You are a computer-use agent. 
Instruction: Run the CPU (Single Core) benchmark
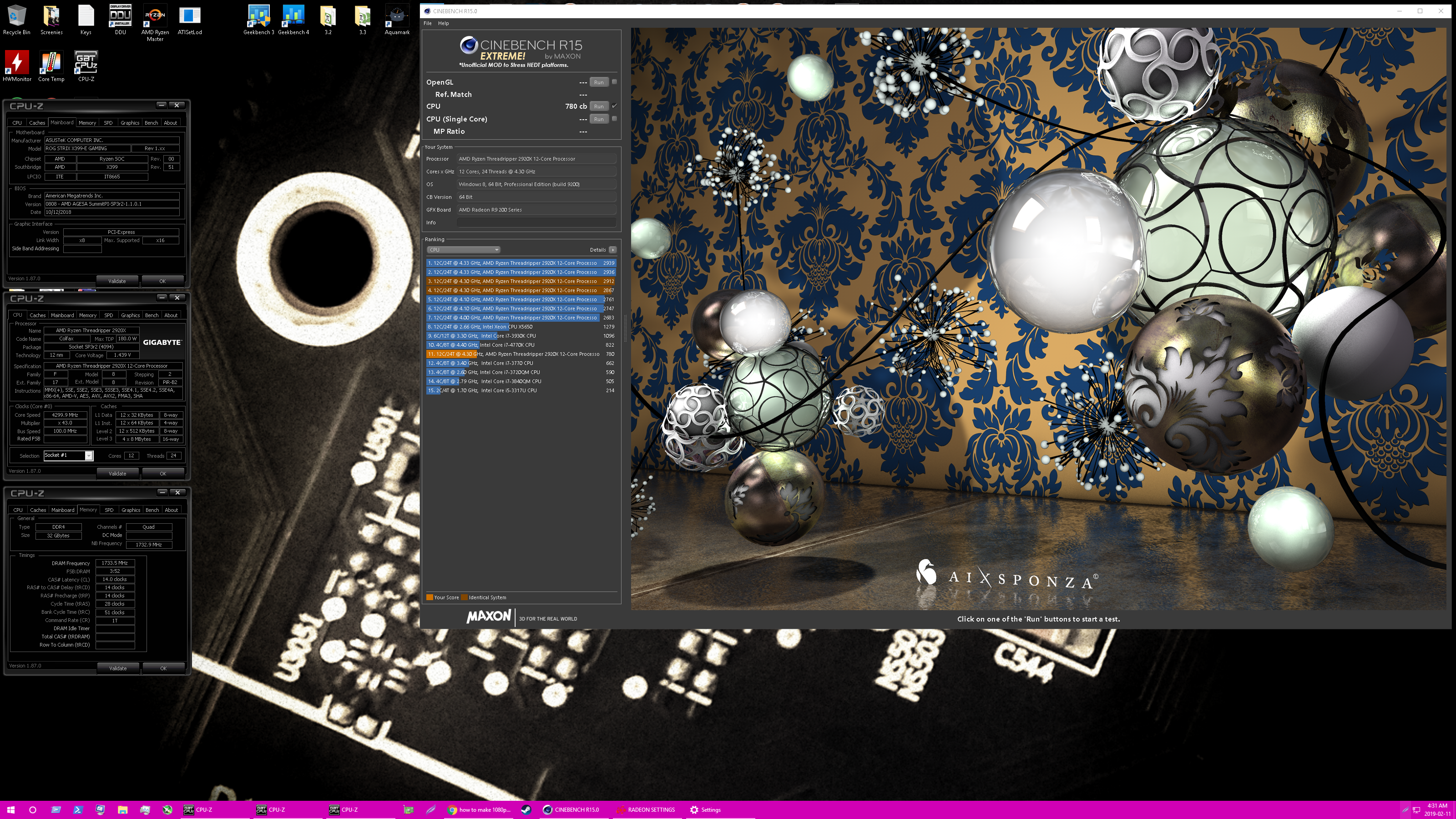click(x=599, y=119)
